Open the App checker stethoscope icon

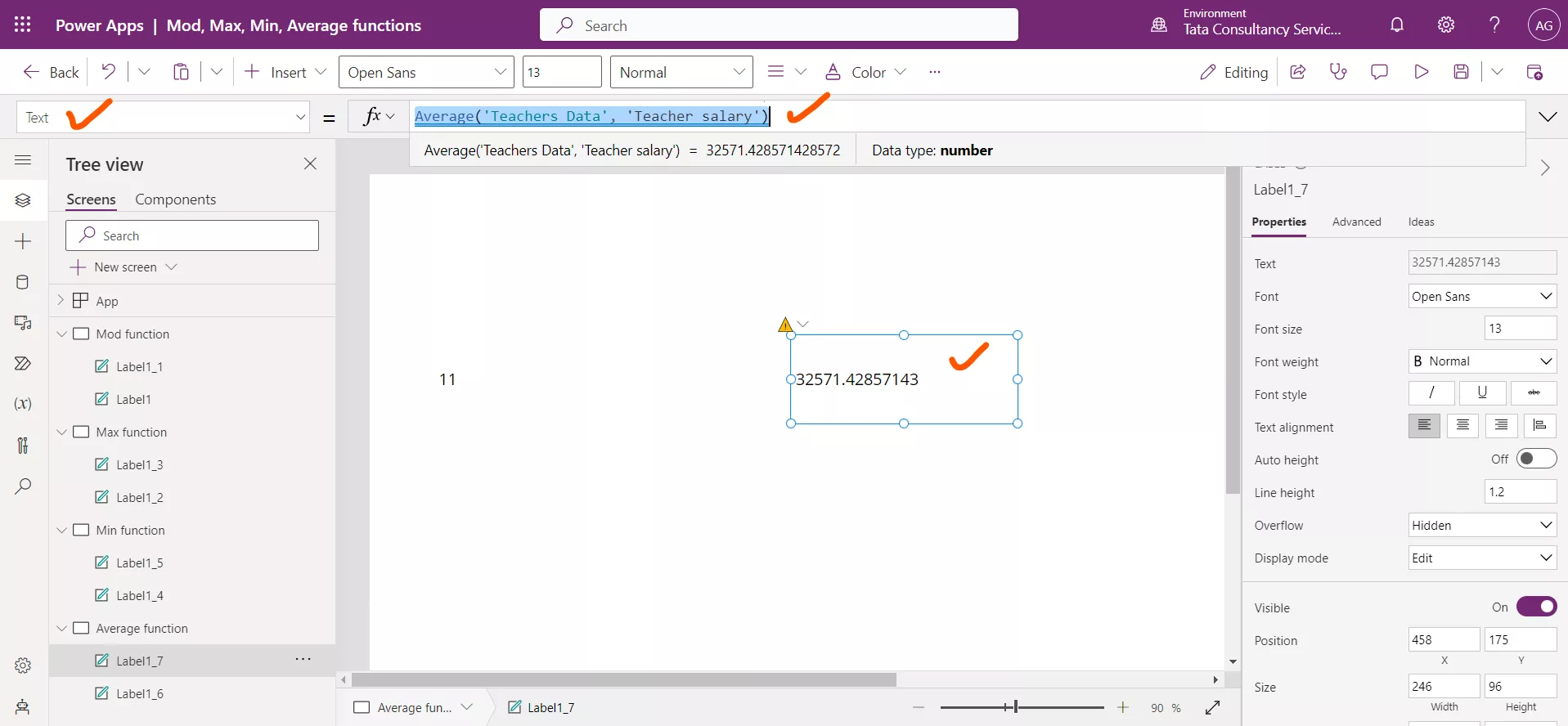click(1338, 72)
